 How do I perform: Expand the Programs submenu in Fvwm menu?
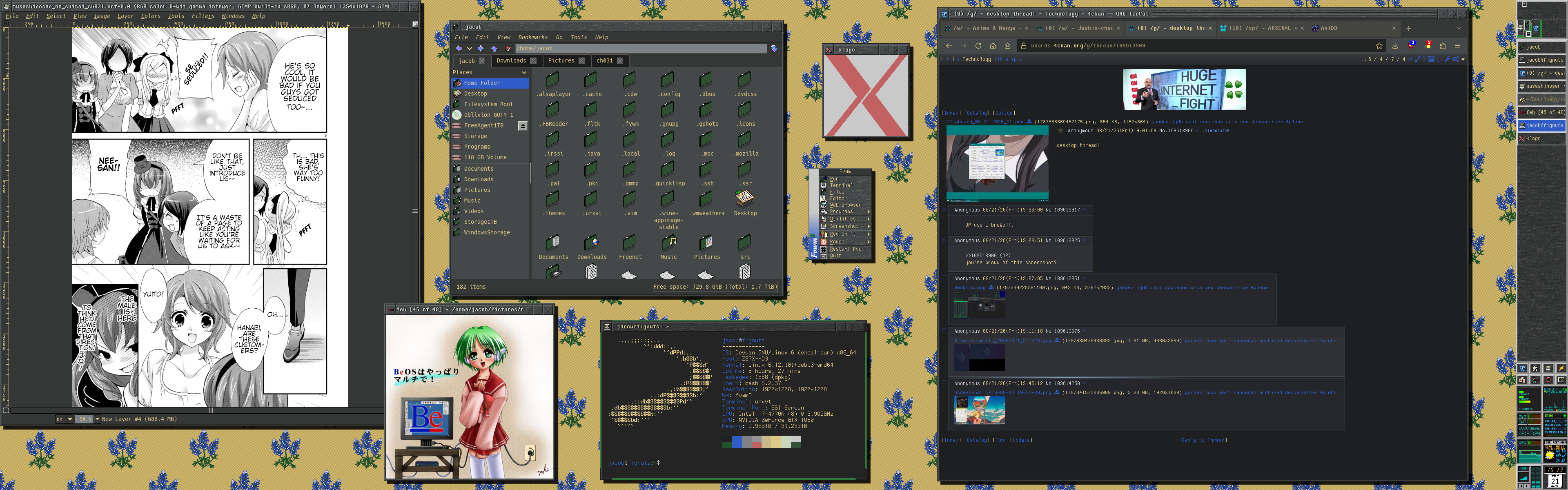click(x=846, y=212)
